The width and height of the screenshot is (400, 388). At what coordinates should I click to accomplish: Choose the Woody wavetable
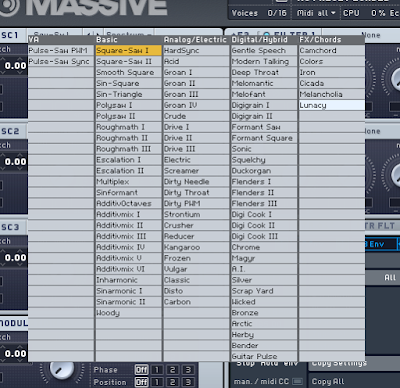[x=128, y=313]
